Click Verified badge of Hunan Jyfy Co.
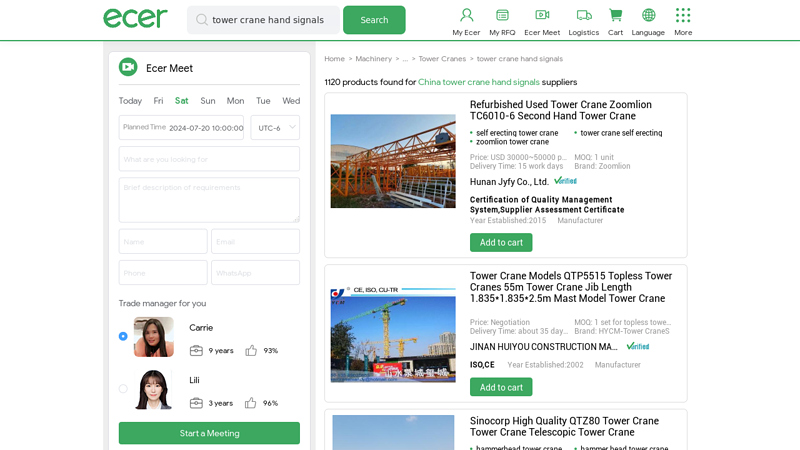The image size is (800, 450). point(565,181)
